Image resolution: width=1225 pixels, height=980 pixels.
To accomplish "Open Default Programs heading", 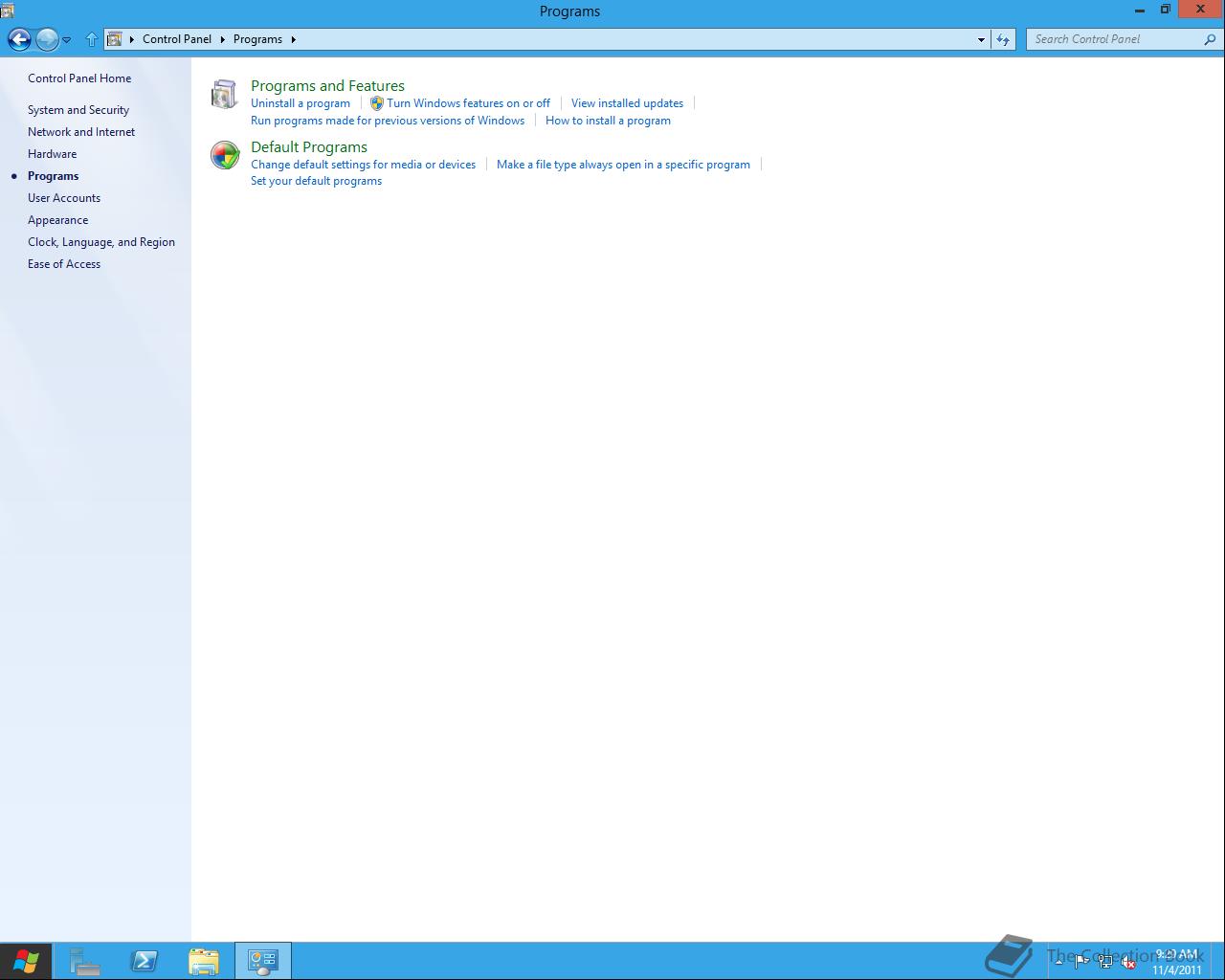I will click(309, 147).
